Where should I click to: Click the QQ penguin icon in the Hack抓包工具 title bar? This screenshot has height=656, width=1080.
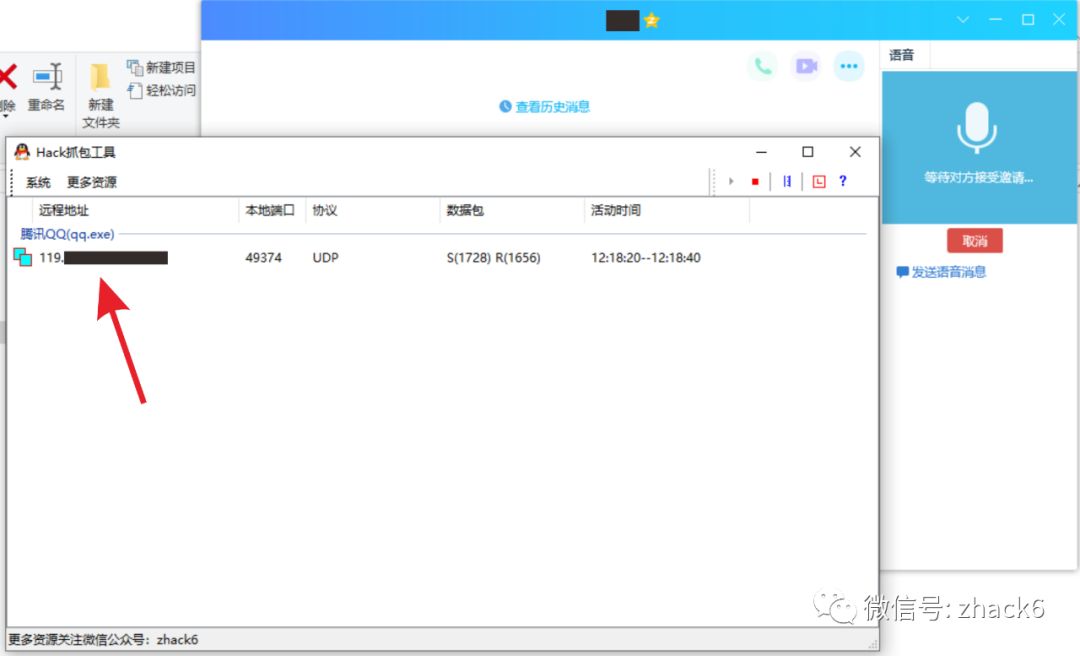coord(22,152)
